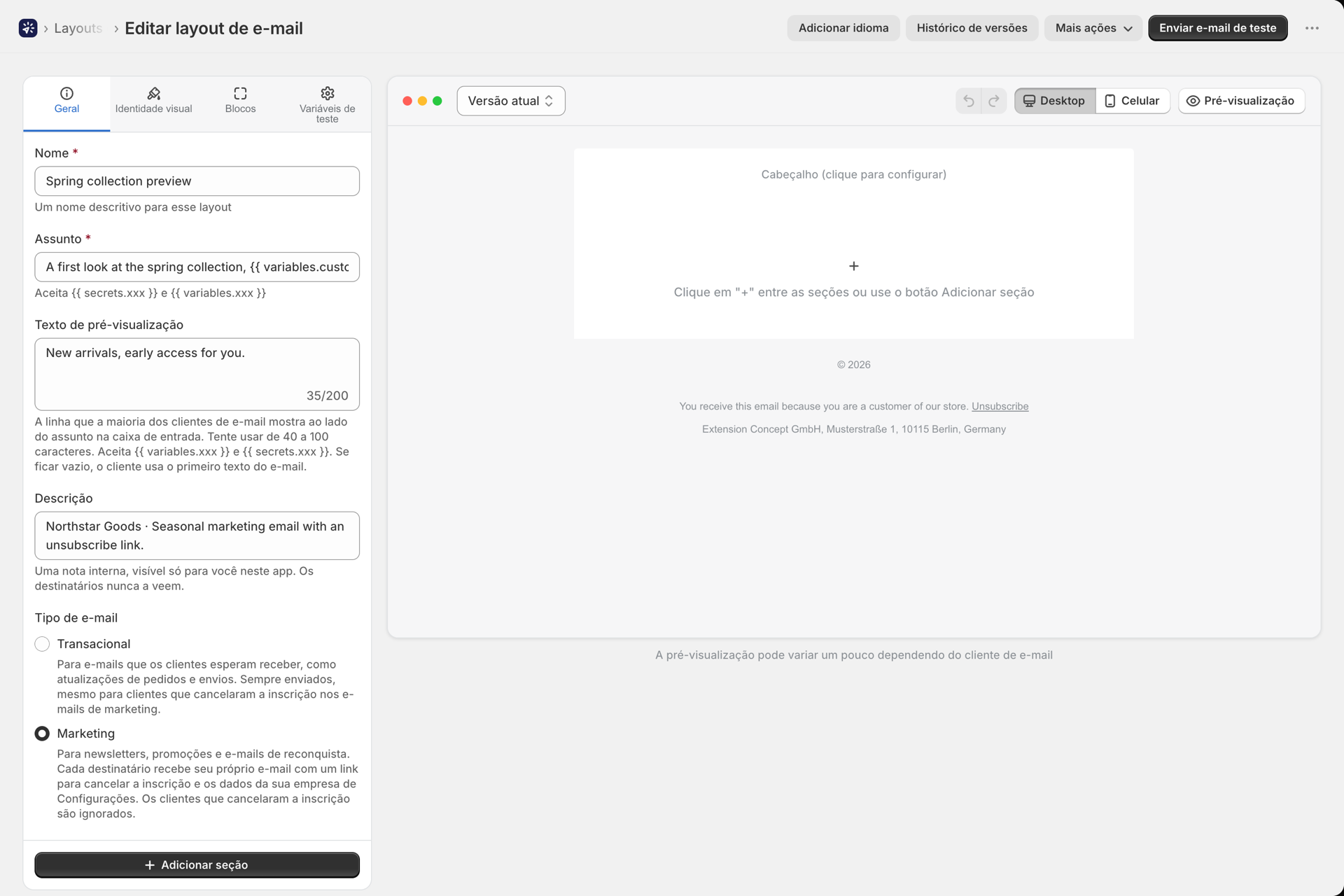Switch preview to Desktop view
The height and width of the screenshot is (896, 1344).
(1054, 101)
